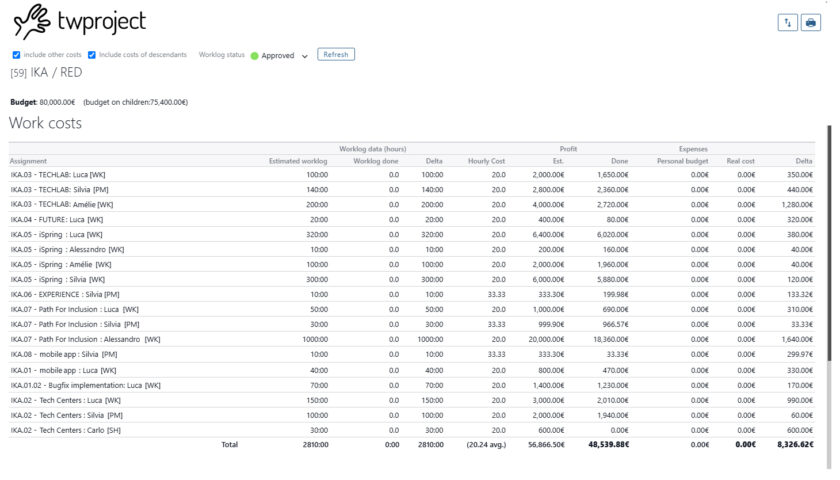Select row 'IKA.05 - iSpring : Luca [WK]'
Image resolution: width=840 pixels, height=480 pixels.
[x=411, y=235]
